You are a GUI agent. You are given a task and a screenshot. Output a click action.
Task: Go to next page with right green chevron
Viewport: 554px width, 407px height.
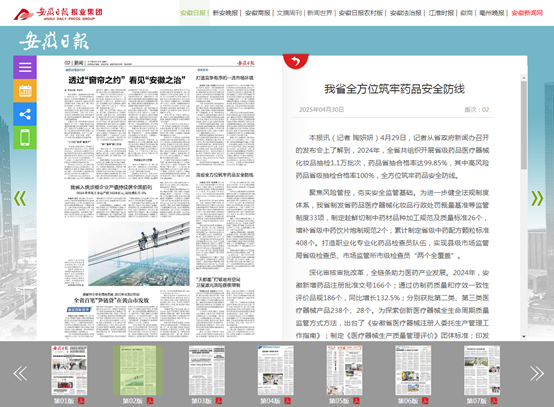click(537, 198)
